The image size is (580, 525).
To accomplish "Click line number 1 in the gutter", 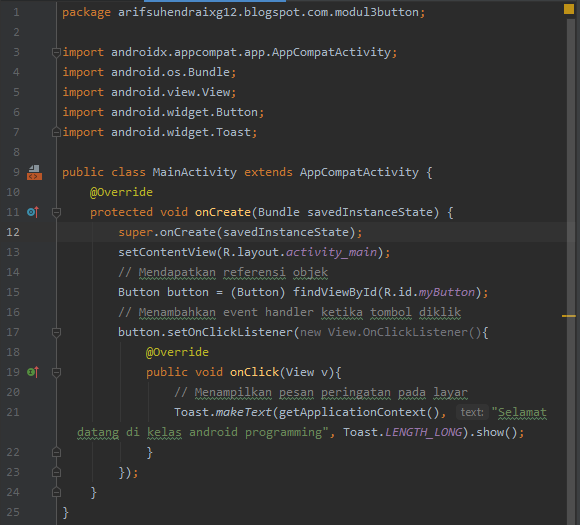I will tap(16, 13).
